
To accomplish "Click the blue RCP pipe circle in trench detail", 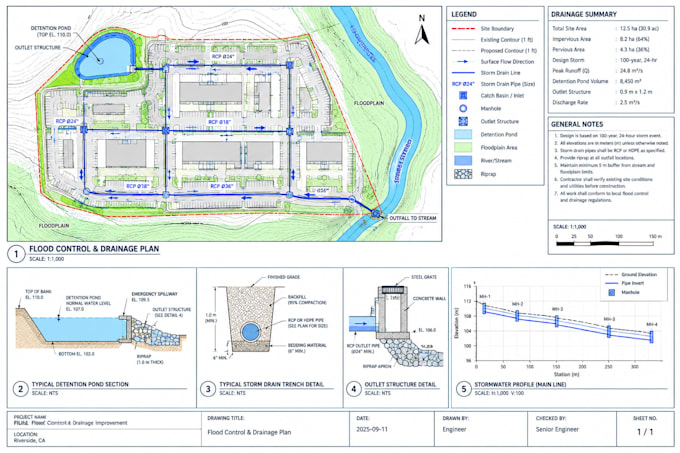I will (x=250, y=332).
